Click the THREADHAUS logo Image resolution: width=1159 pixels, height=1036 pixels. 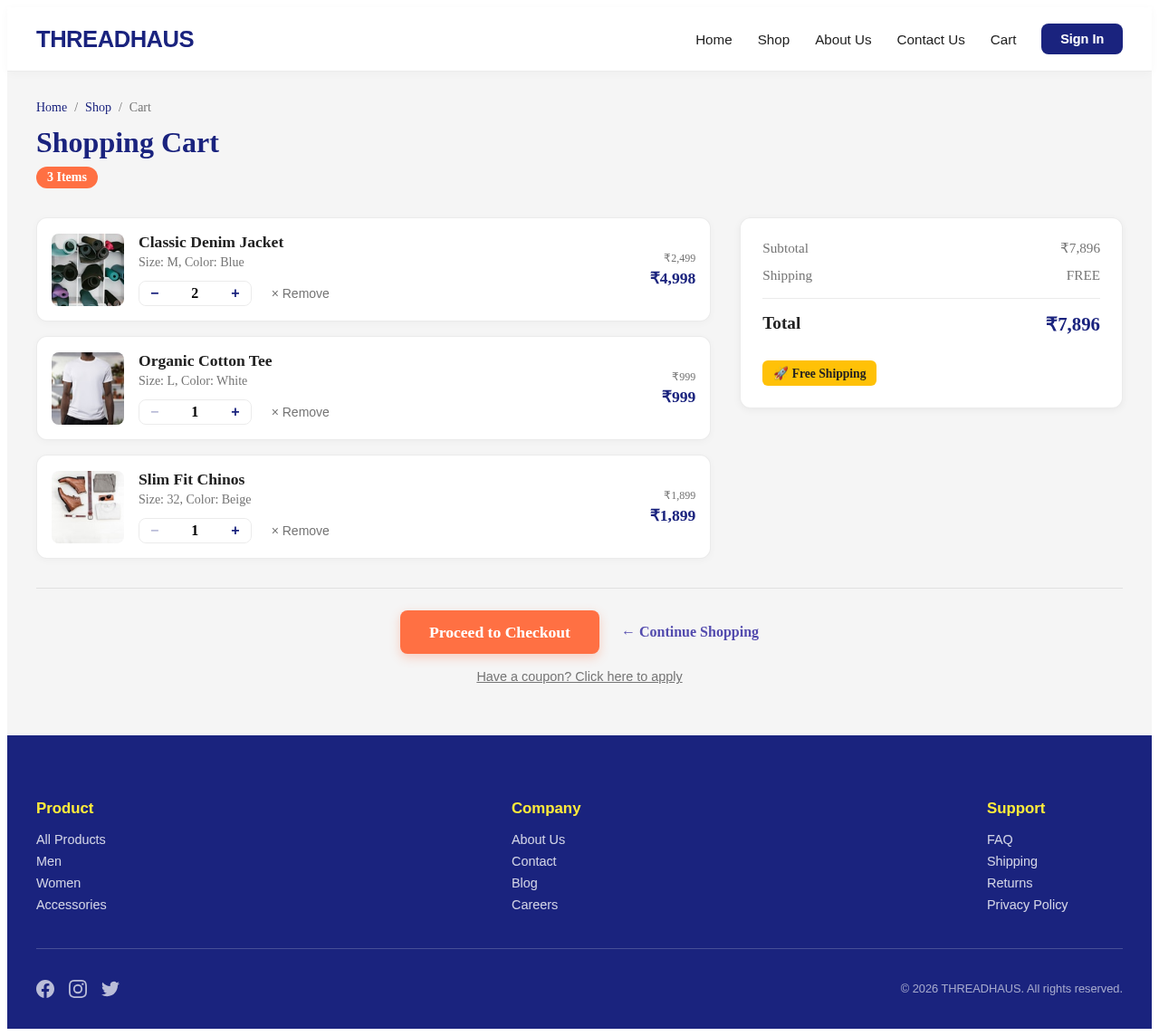[x=115, y=39]
